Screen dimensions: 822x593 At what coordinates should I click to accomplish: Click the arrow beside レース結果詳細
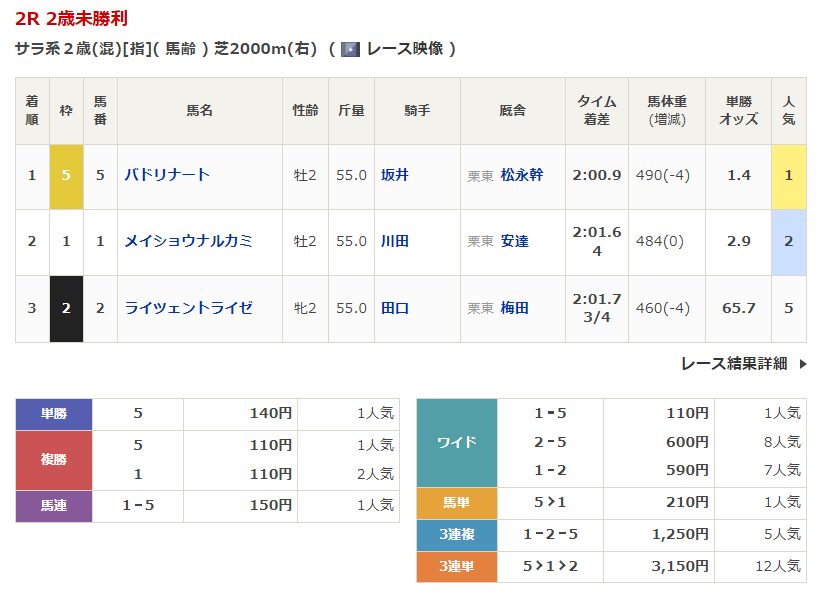802,364
